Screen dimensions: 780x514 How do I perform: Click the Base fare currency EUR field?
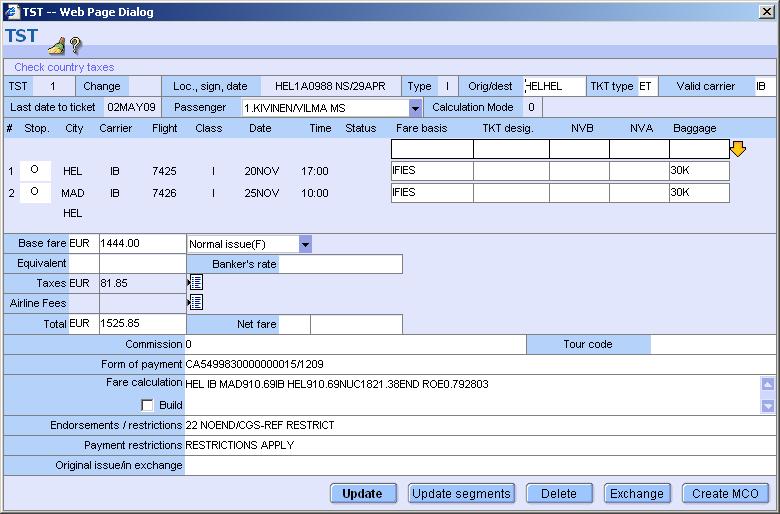[x=84, y=243]
